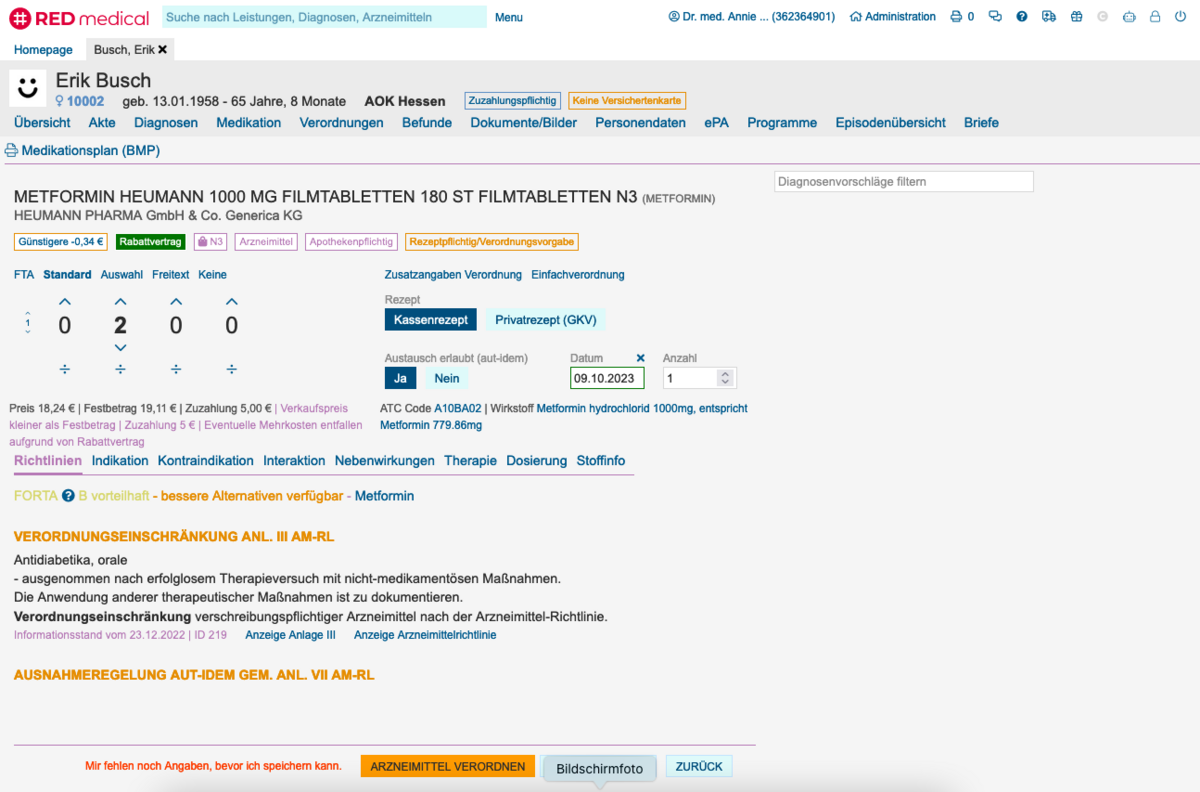Click divide symbol under first dose column
Image resolution: width=1200 pixels, height=792 pixels.
coord(65,369)
